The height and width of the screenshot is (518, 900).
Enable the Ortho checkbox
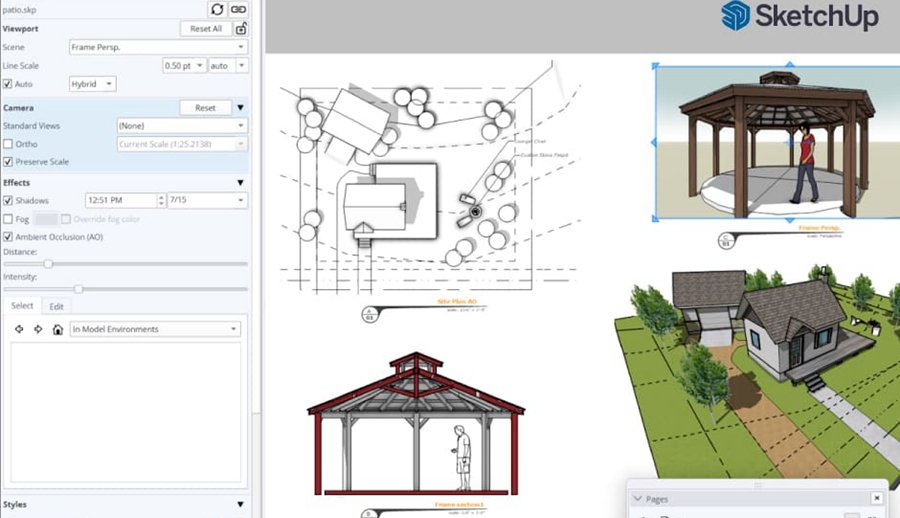coord(7,144)
